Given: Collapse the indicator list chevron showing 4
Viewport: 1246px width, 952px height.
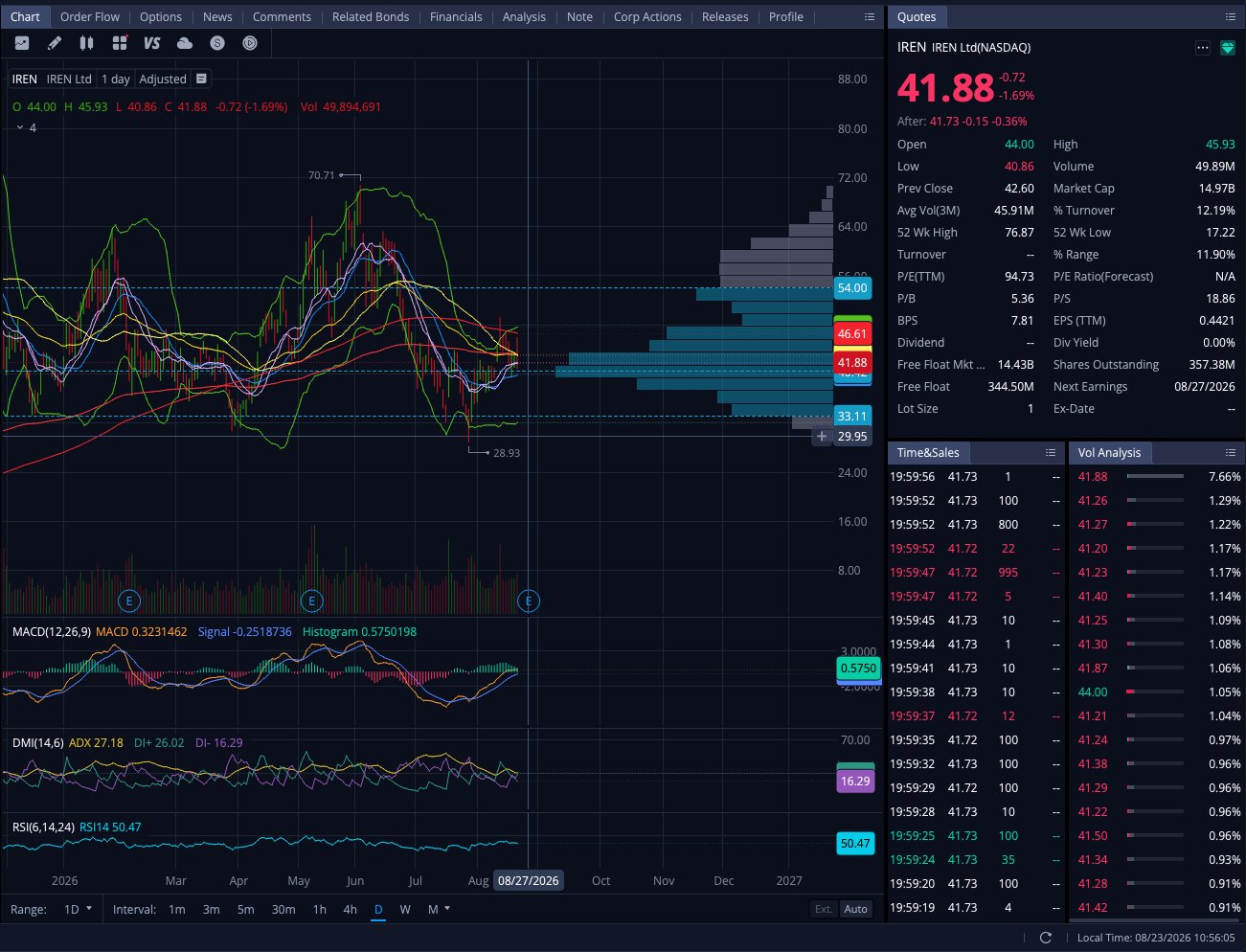Looking at the screenshot, I should [19, 127].
